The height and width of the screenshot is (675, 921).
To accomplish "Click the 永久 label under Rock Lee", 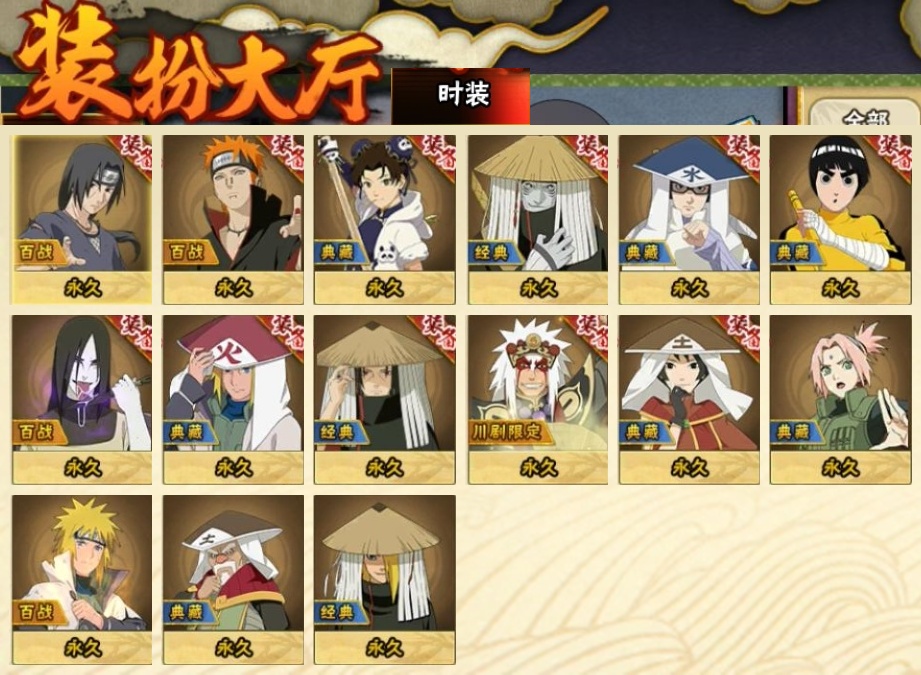I will (841, 288).
